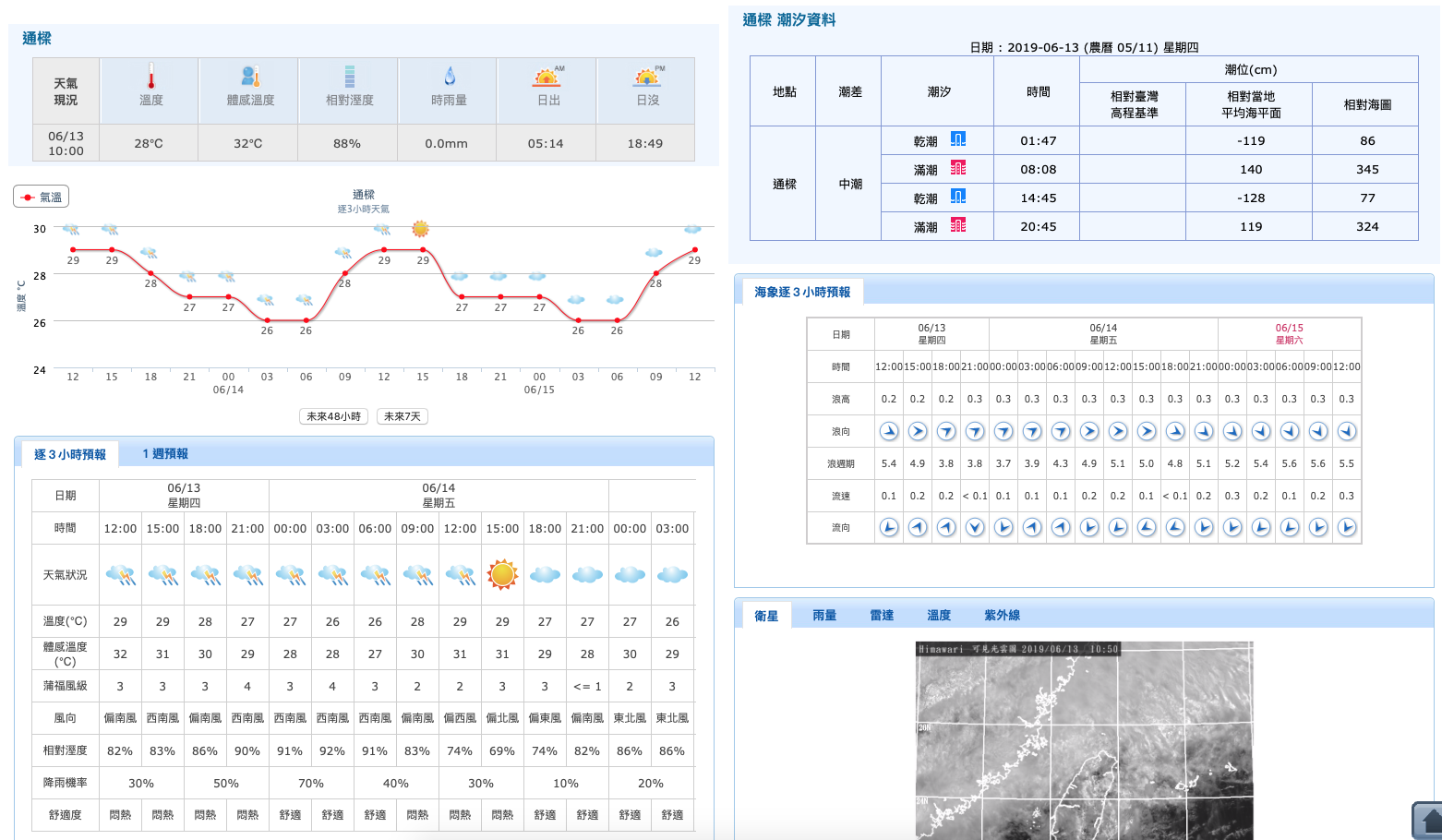Click the Himawari satellite image
This screenshot has width=1442, height=840.
coord(1084,740)
